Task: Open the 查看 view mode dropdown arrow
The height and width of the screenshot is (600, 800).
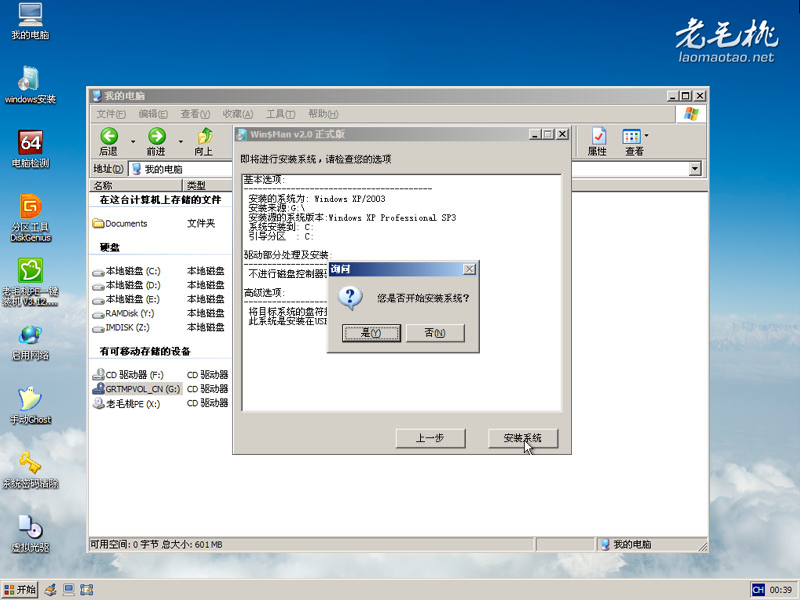Action: tap(646, 136)
